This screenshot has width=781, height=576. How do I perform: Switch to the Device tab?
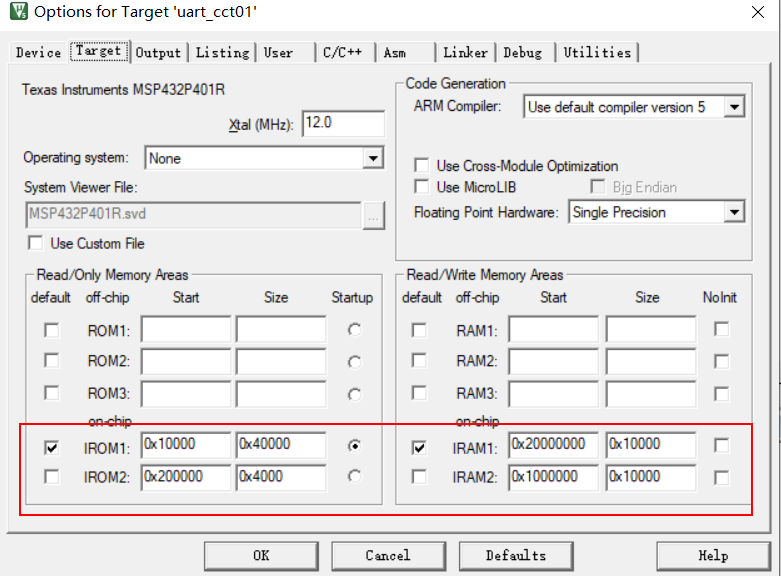[x=38, y=52]
